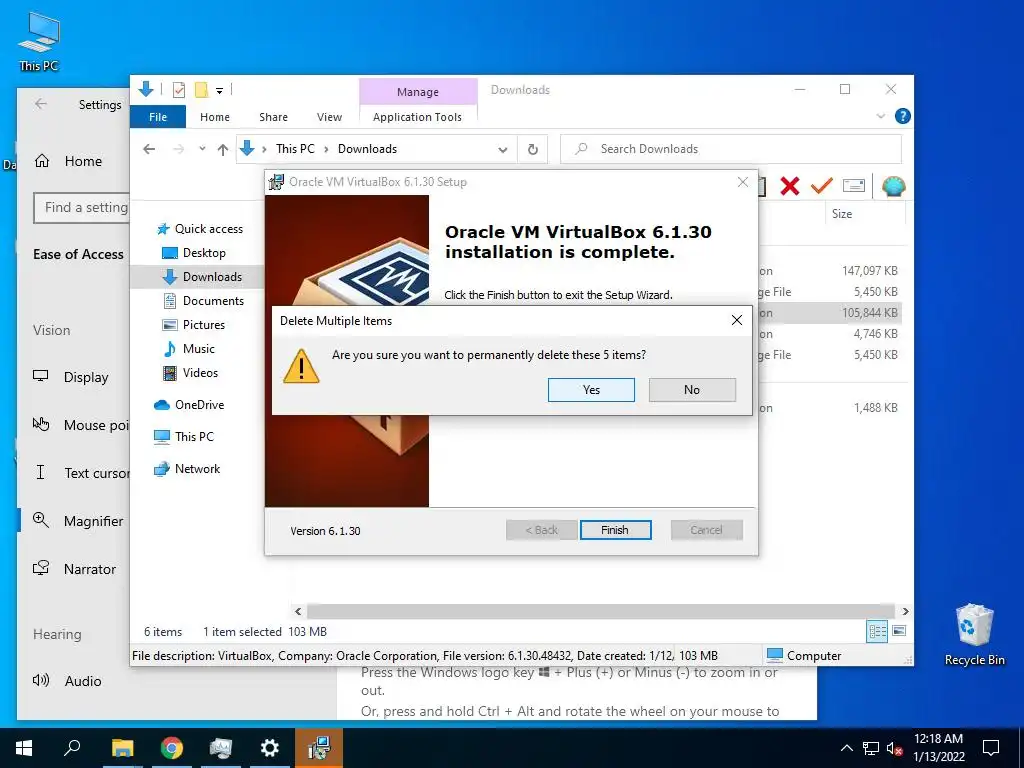Viewport: 1024px width, 768px height.
Task: Open Narrator in Settings sidebar
Action: pyautogui.click(x=75, y=569)
